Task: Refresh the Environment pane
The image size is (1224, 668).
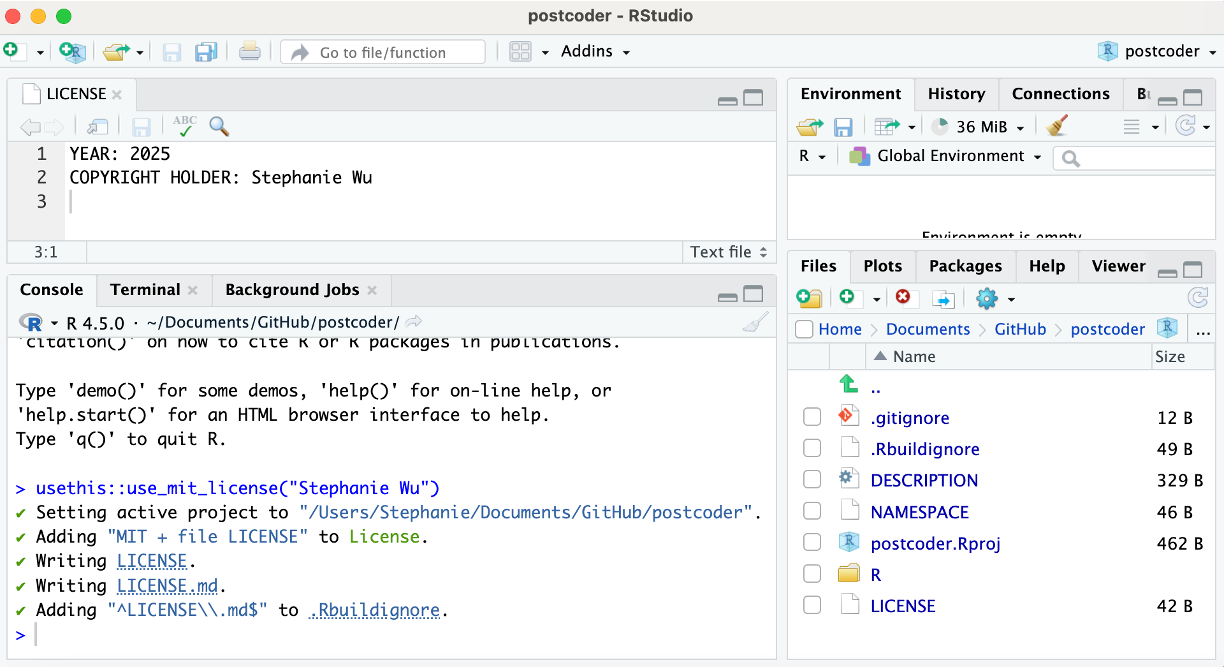Action: (1186, 127)
